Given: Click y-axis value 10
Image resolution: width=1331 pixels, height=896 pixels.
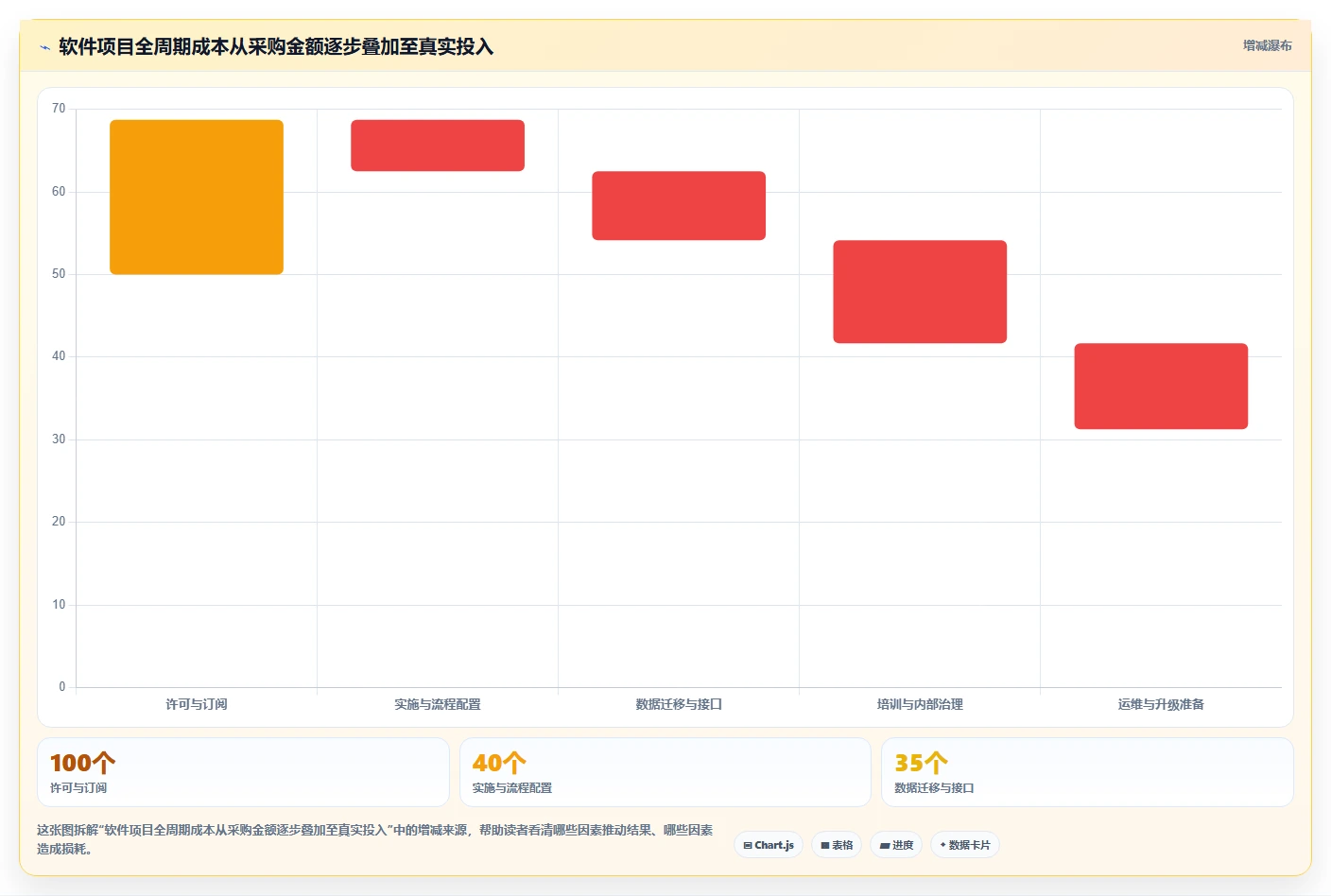Looking at the screenshot, I should coord(59,605).
